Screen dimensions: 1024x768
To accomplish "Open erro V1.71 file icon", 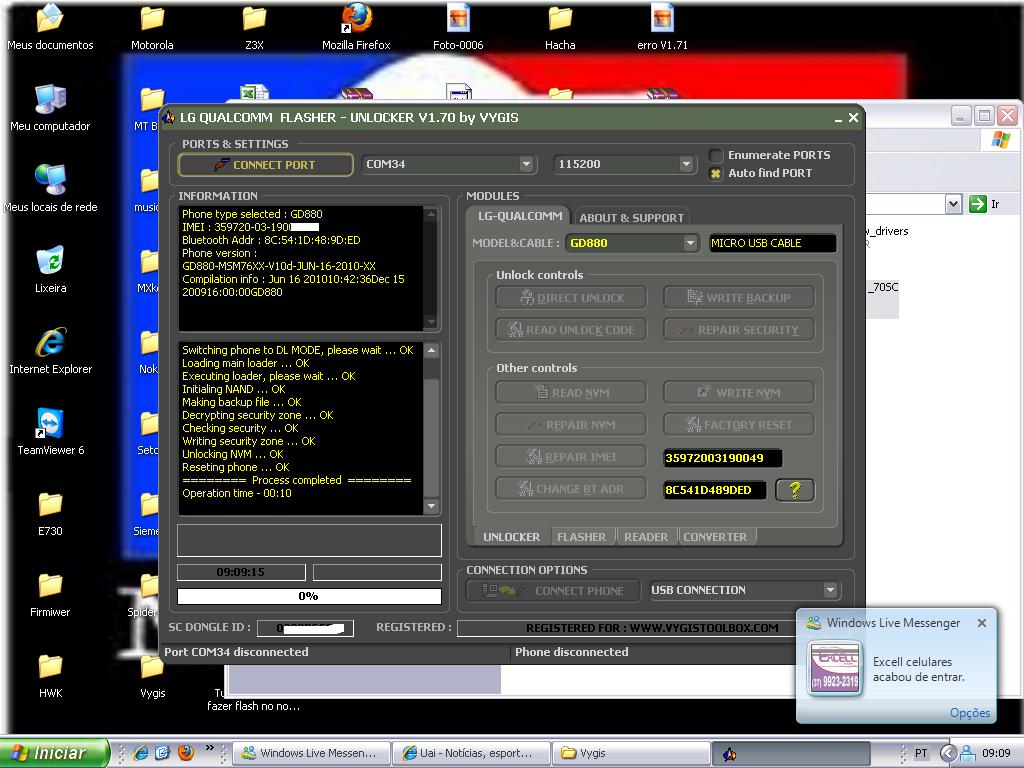I will [662, 27].
